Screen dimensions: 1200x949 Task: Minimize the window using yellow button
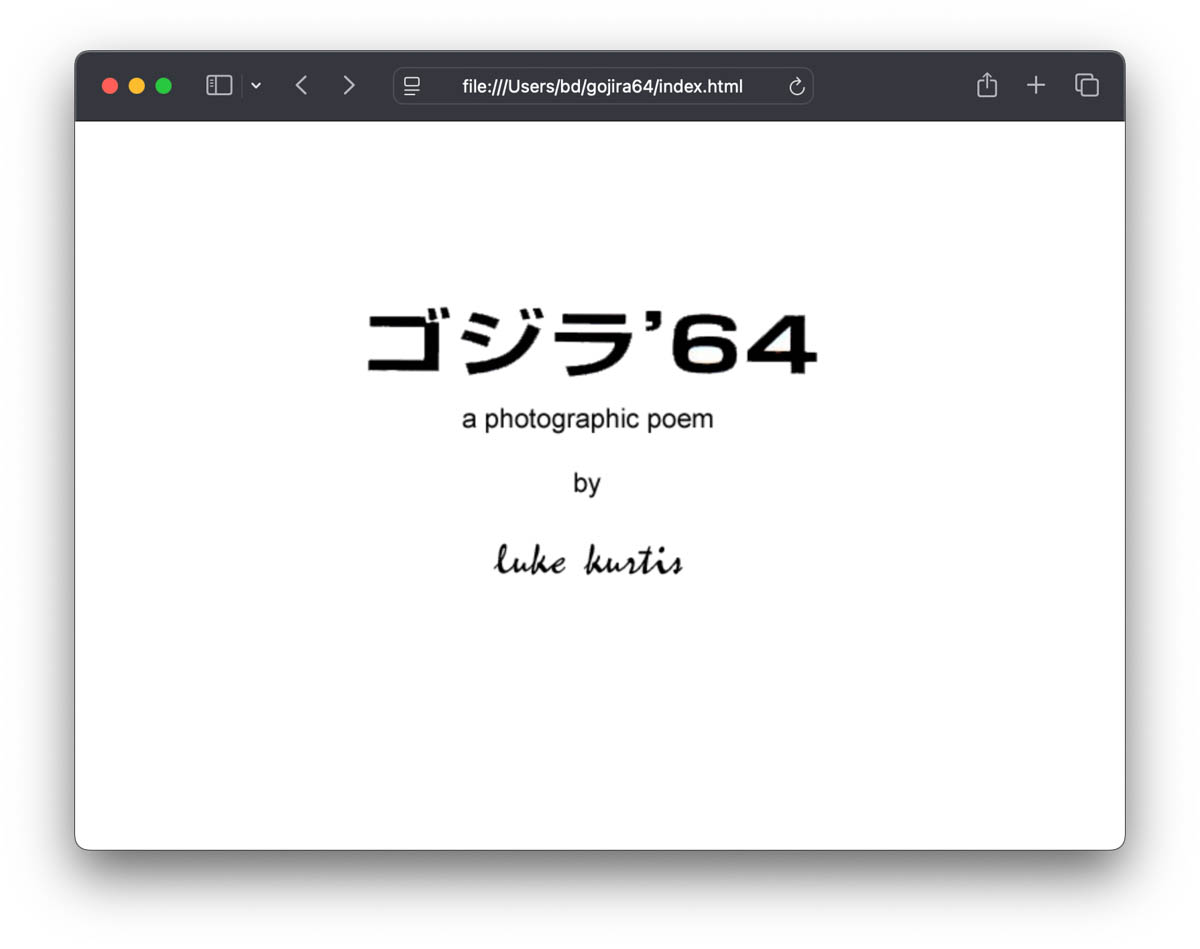point(137,86)
